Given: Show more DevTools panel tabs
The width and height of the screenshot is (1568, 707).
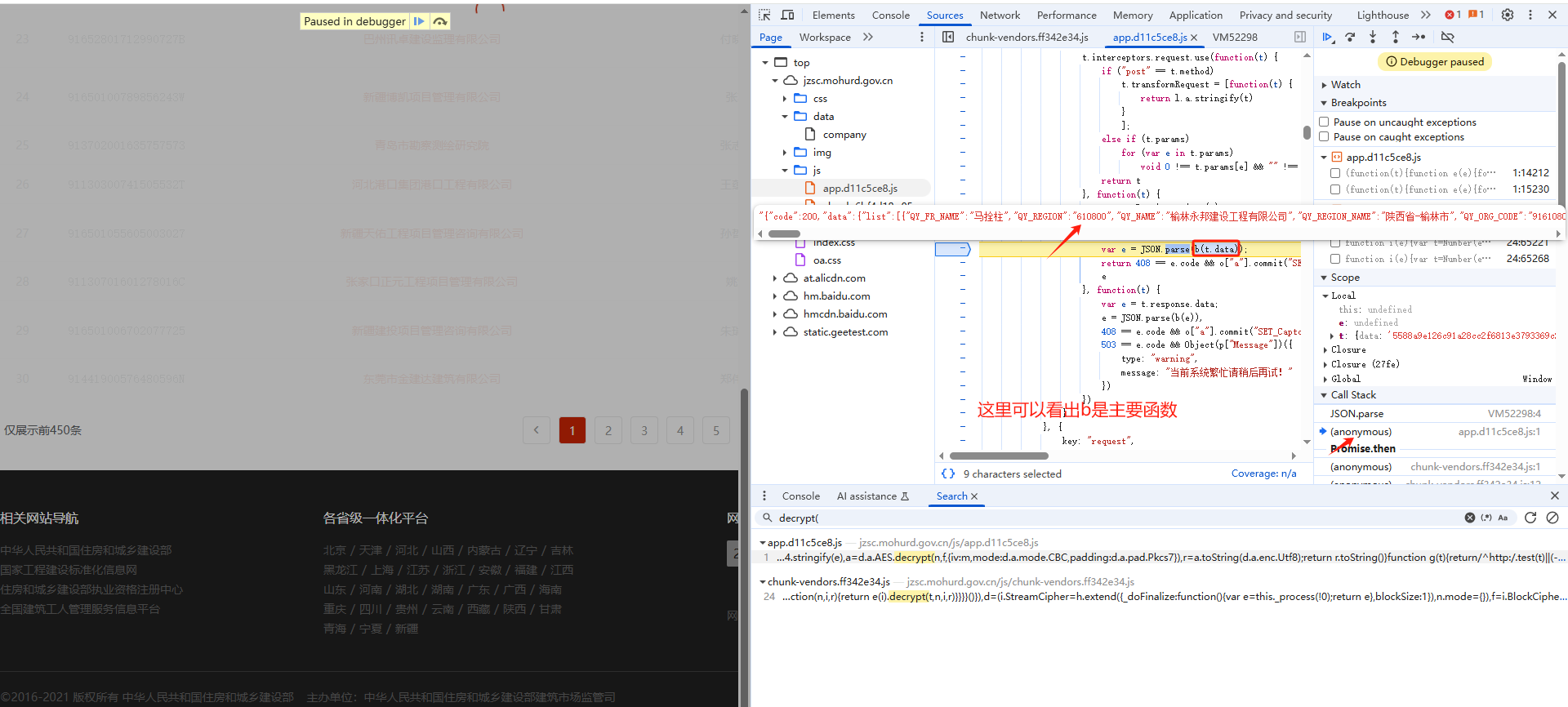Looking at the screenshot, I should [x=1425, y=15].
